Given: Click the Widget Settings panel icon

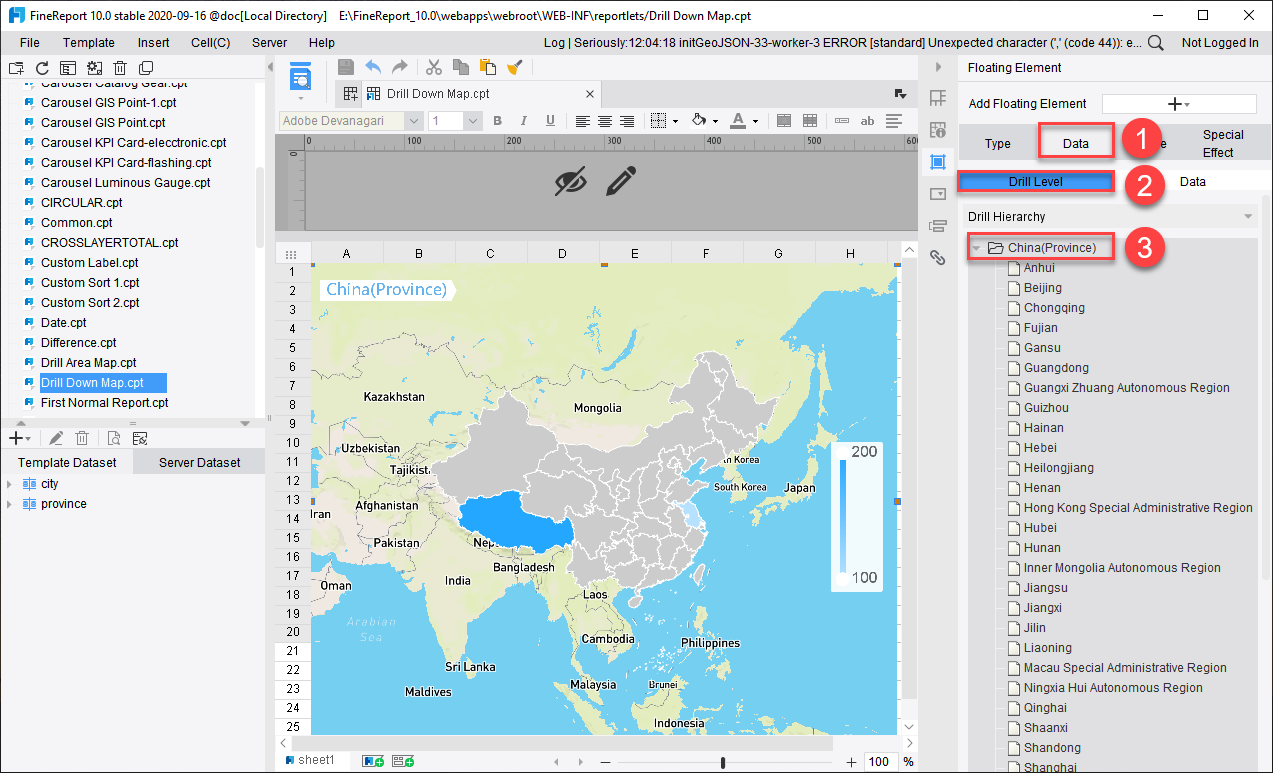Looking at the screenshot, I should coord(937,193).
